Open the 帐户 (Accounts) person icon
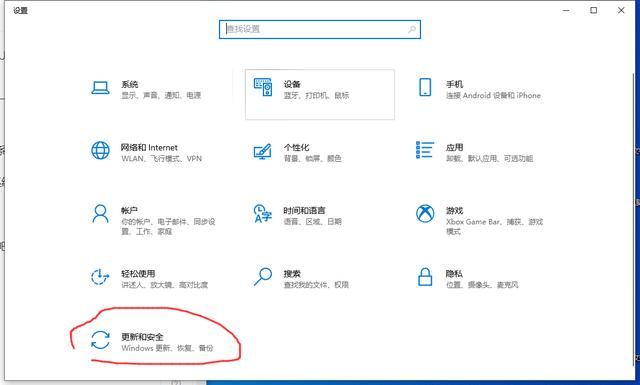Screen dimensions: 640x385 click(100, 214)
